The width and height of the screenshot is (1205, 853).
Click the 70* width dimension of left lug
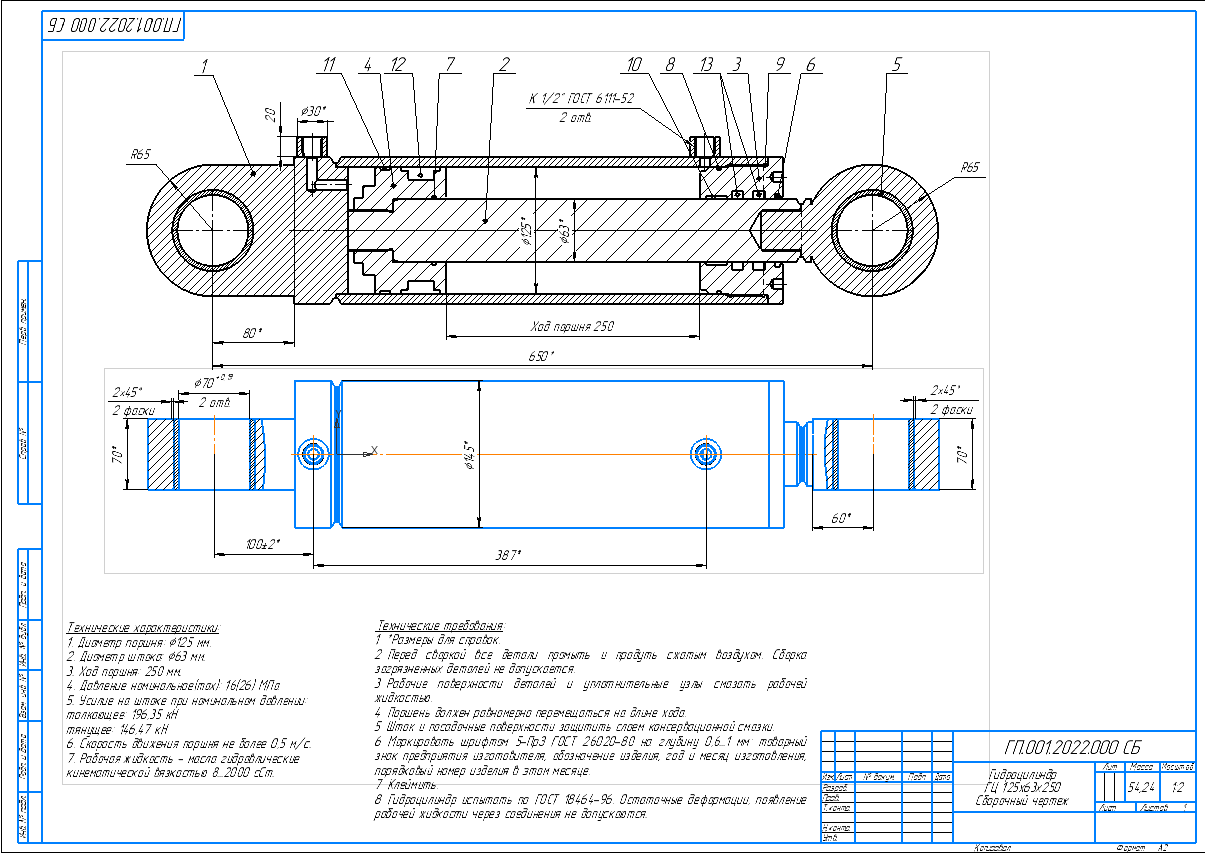116,455
